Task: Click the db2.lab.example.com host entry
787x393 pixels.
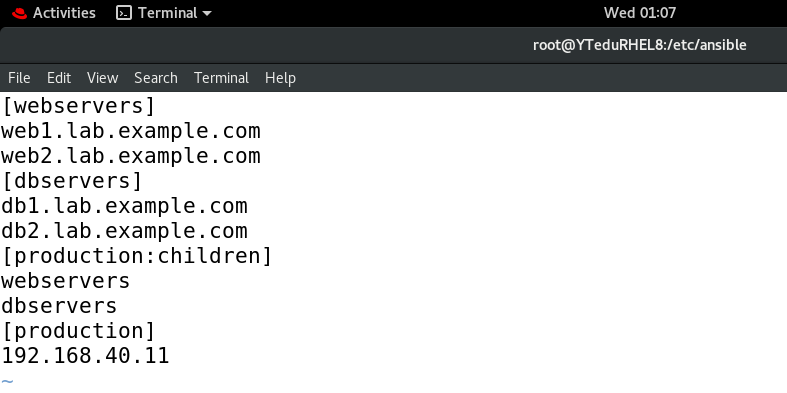Action: pyautogui.click(x=124, y=231)
